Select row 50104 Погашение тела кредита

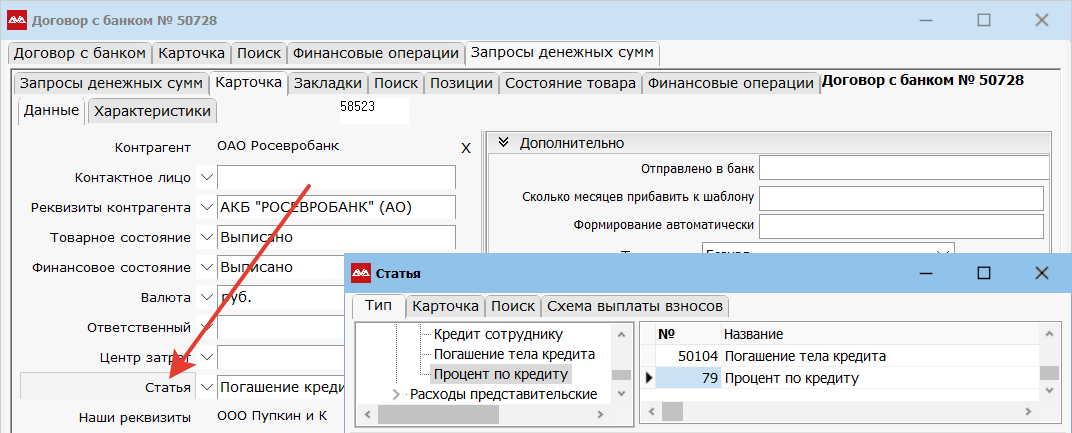click(x=805, y=356)
